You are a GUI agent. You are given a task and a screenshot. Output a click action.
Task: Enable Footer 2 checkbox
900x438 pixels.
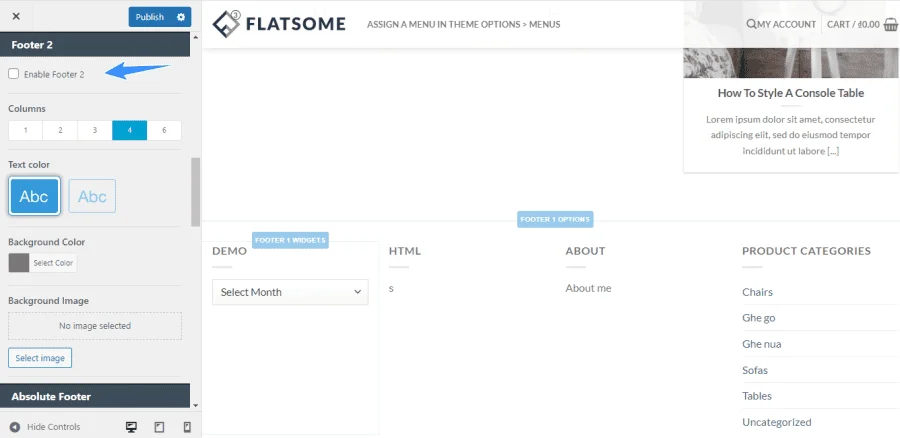[13, 74]
